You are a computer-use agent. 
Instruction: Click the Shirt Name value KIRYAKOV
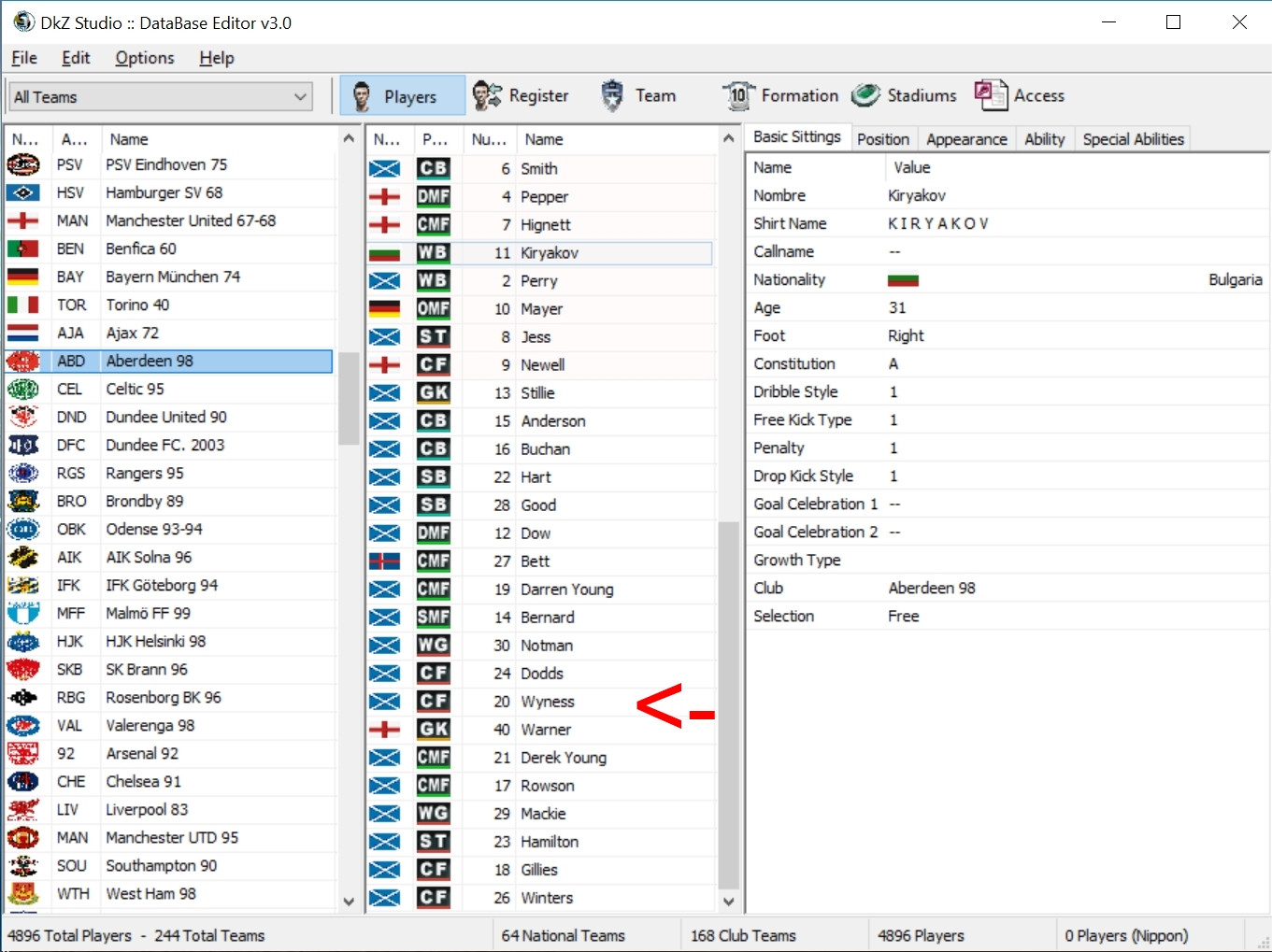[938, 224]
